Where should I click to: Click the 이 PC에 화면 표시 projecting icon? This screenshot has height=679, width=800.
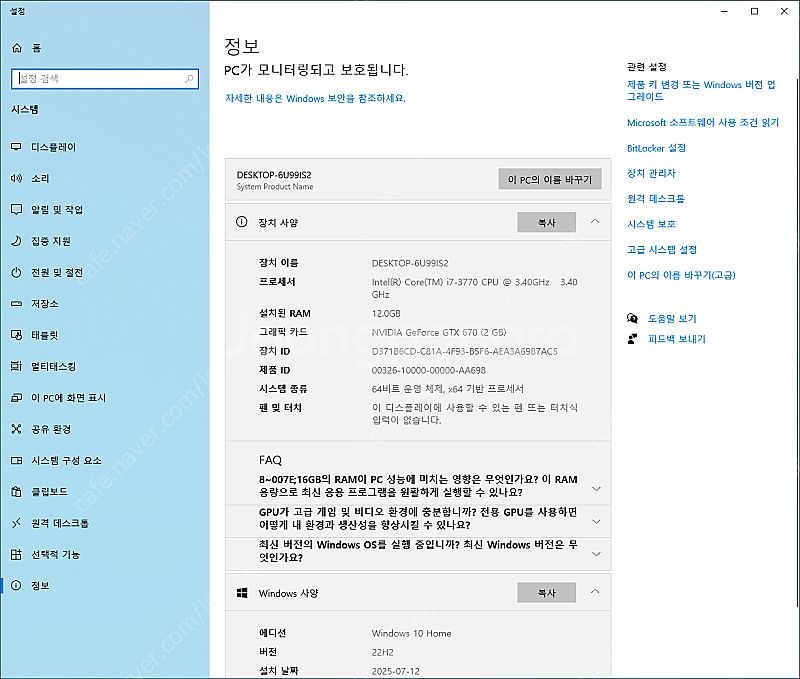[16, 397]
